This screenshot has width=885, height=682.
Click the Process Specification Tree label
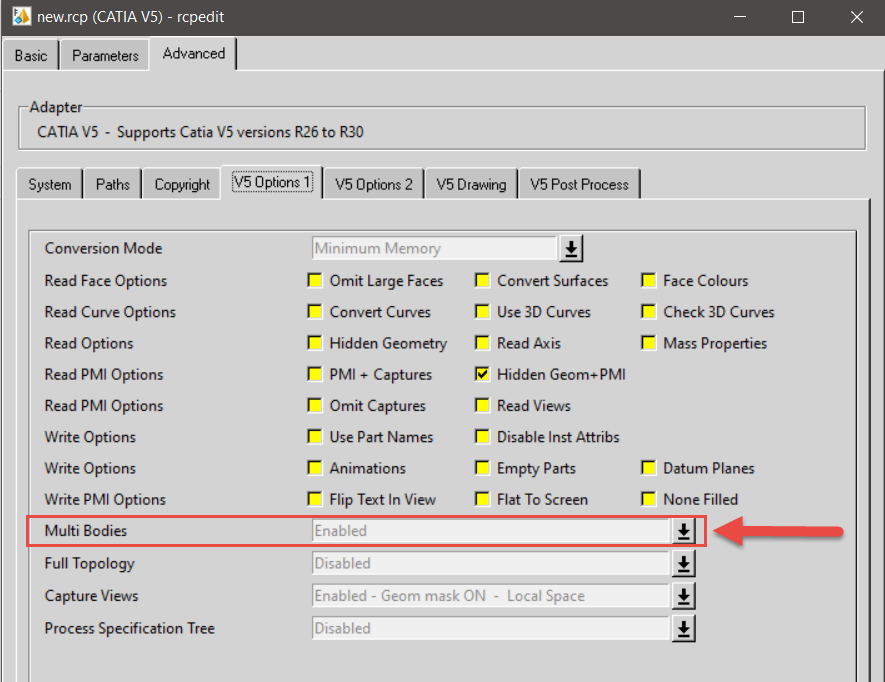130,628
